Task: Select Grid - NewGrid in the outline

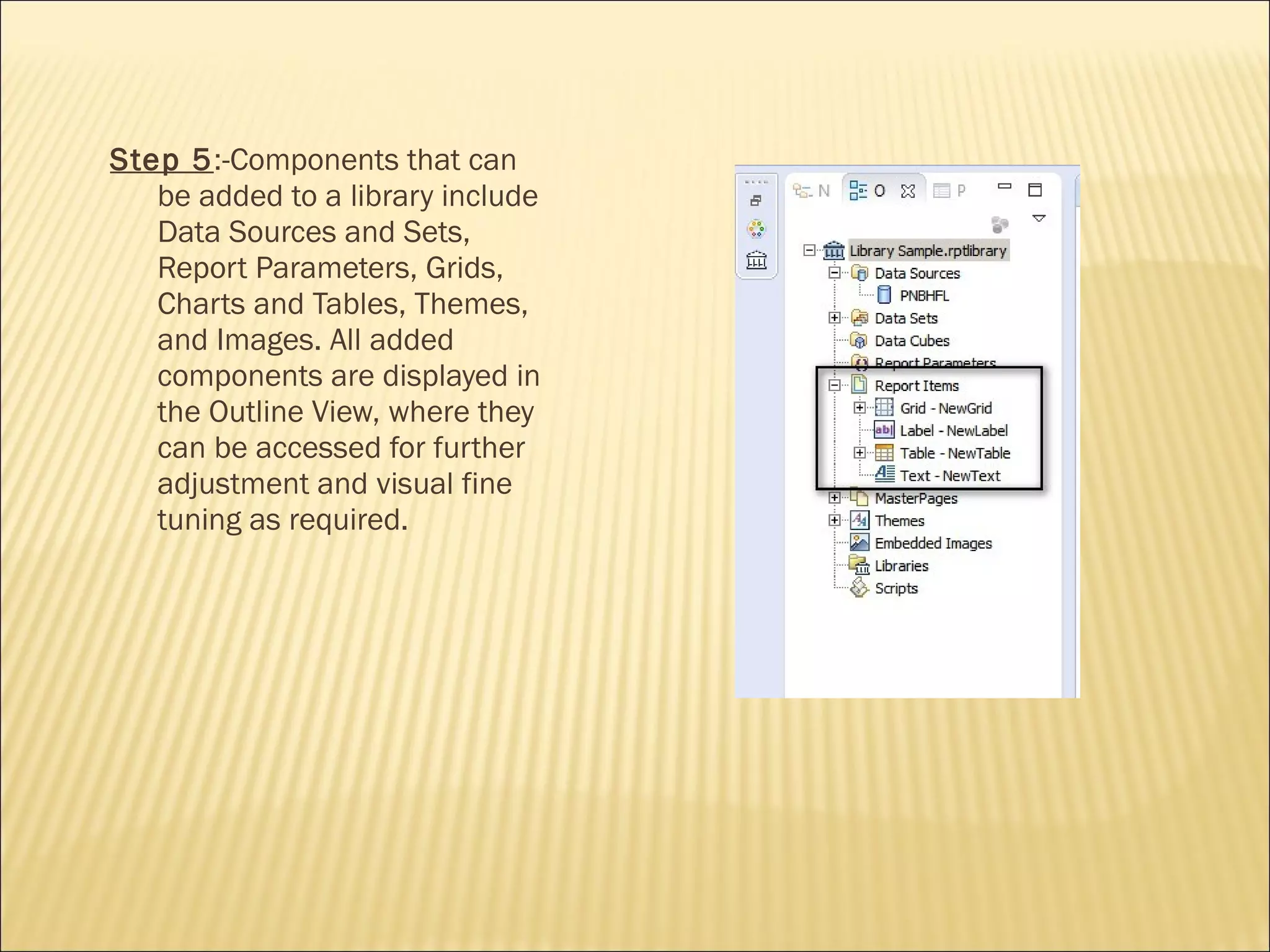Action: (946, 408)
